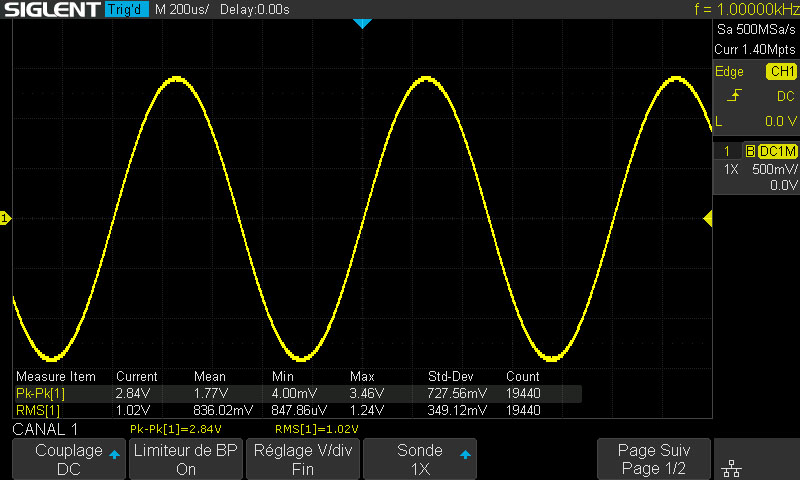
Task: Click the Pk-Pk count 19440
Action: pyautogui.click(x=523, y=393)
